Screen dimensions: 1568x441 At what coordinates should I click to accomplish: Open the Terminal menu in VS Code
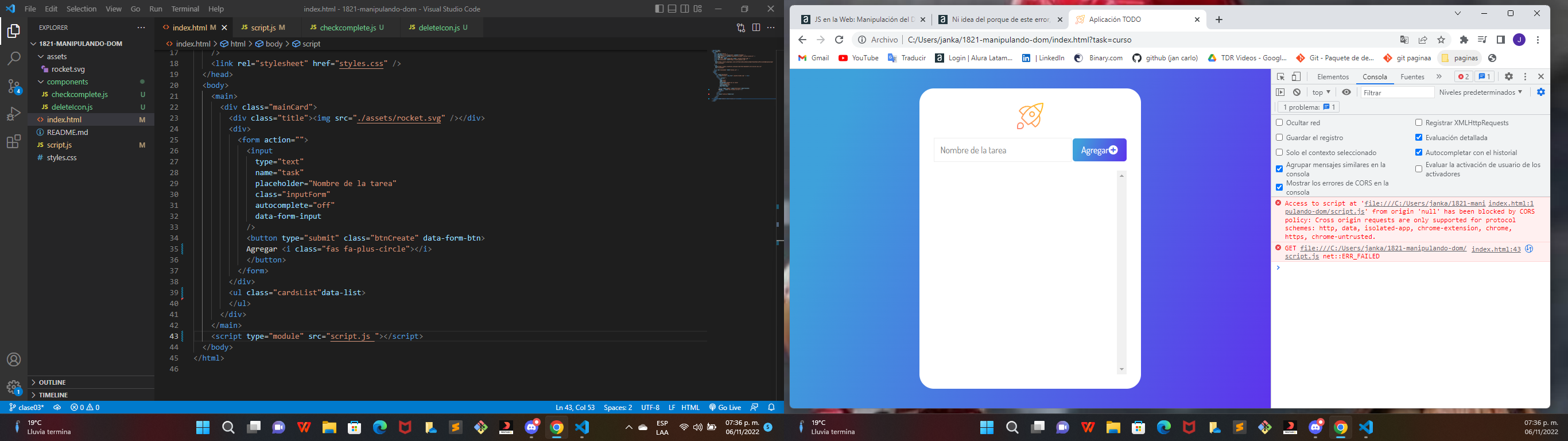pyautogui.click(x=185, y=9)
